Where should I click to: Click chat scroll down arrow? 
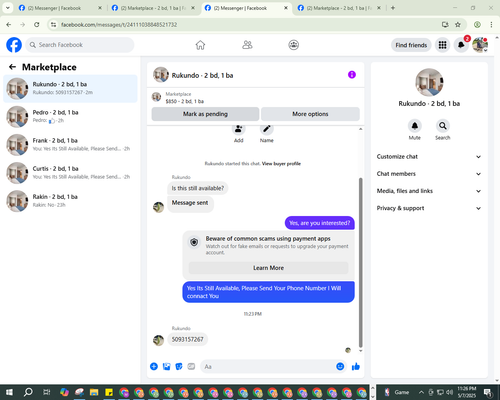click(x=360, y=351)
